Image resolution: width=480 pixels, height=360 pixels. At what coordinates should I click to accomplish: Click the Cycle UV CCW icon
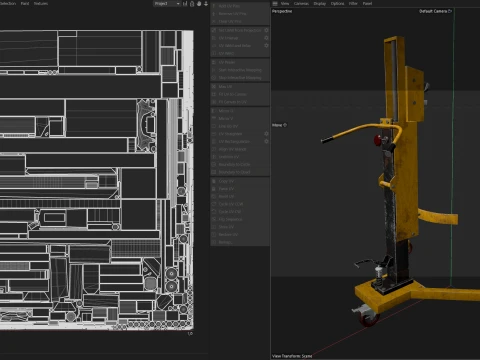click(x=214, y=204)
